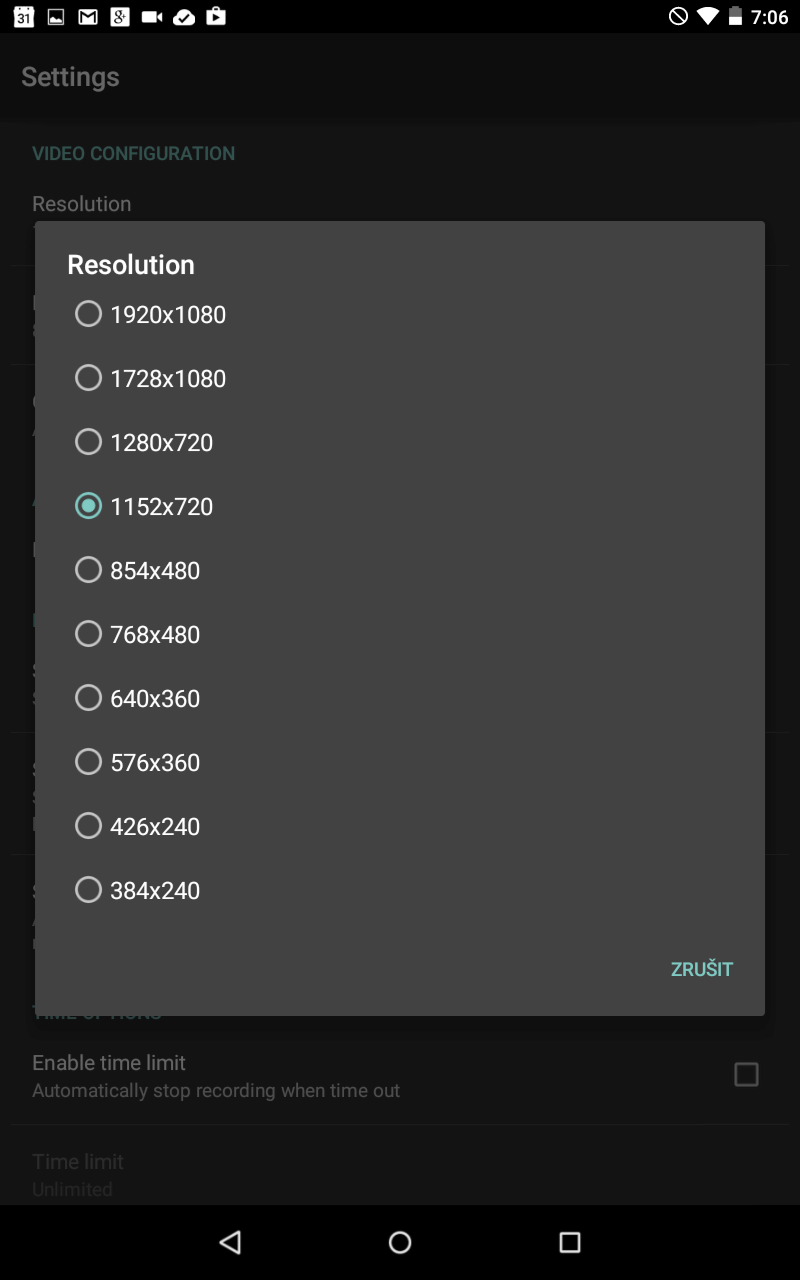This screenshot has width=800, height=1280.
Task: Choose the 576x360 radio button
Action: click(x=89, y=762)
